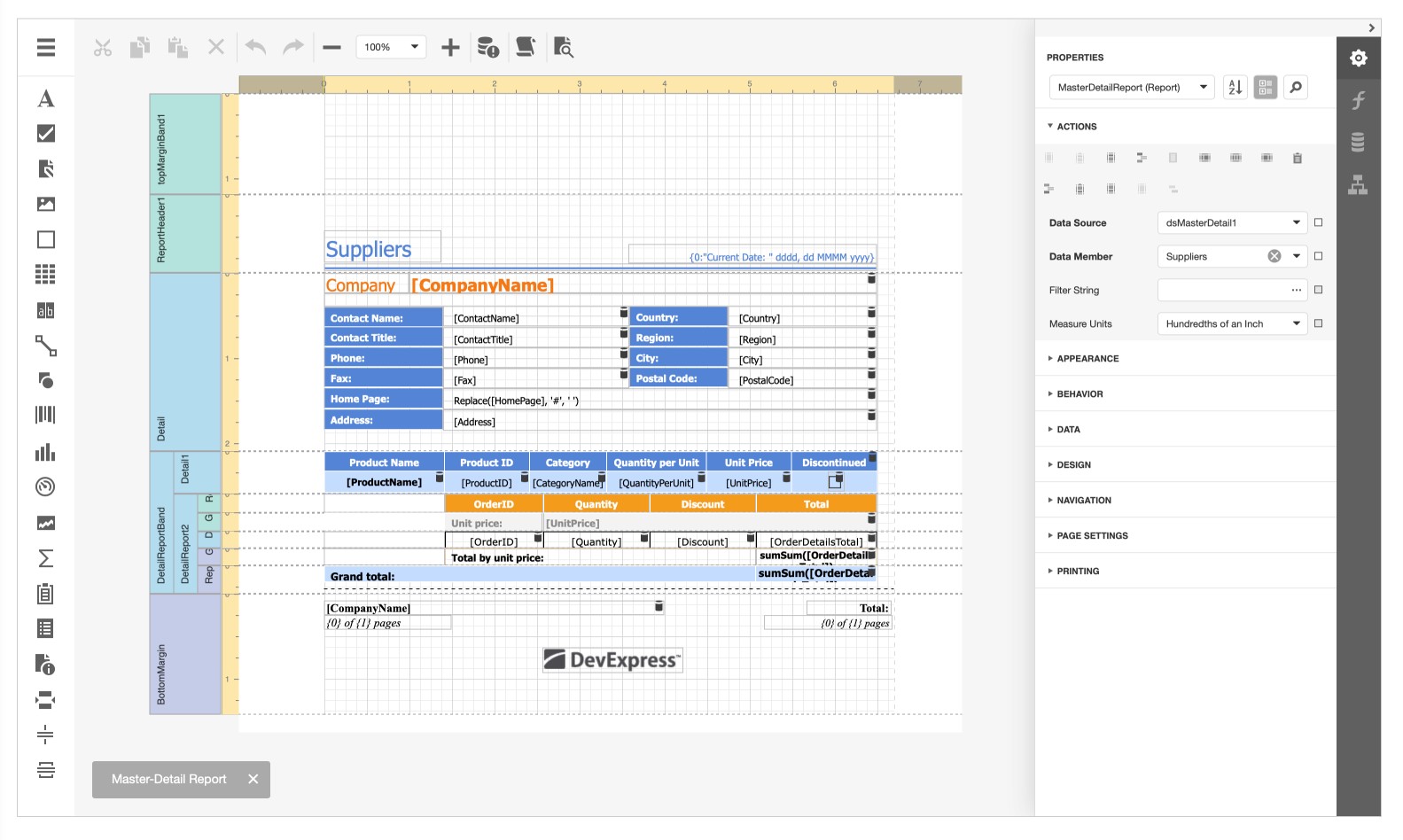Screen dimensions: 1403x840
Task: Select the Table of Contents tool
Action: pyautogui.click(x=46, y=629)
